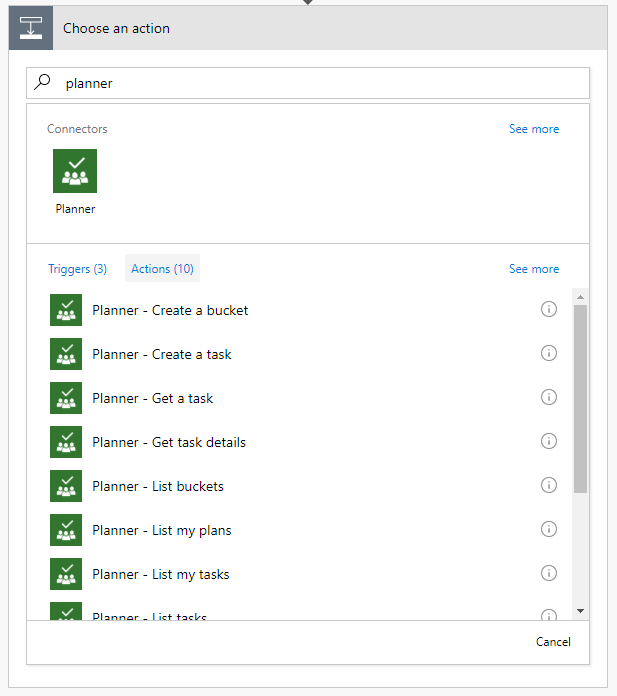617x696 pixels.
Task: Click icon beside List my tasks
Action: [x=66, y=573]
